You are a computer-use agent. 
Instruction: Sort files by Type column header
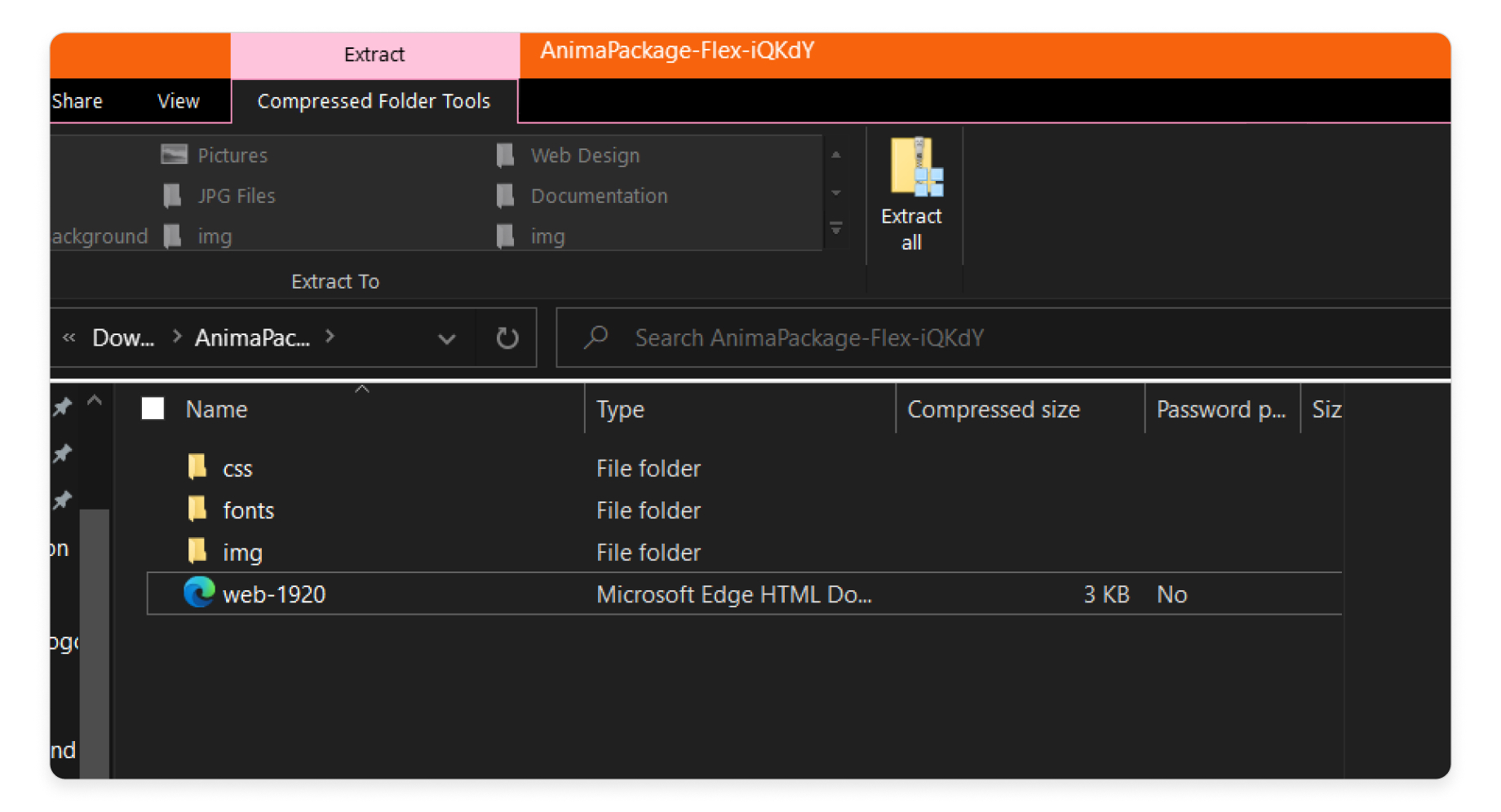tap(620, 409)
